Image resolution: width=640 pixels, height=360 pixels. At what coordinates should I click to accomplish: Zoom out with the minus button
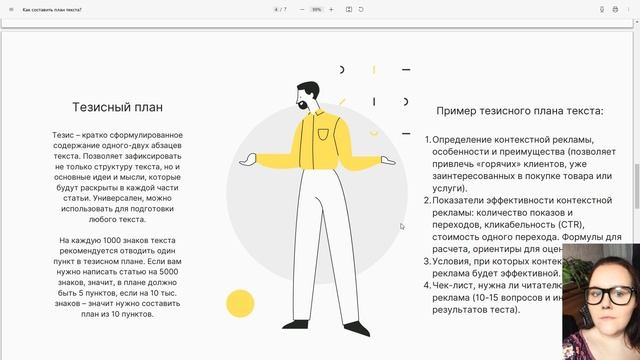(302, 9)
